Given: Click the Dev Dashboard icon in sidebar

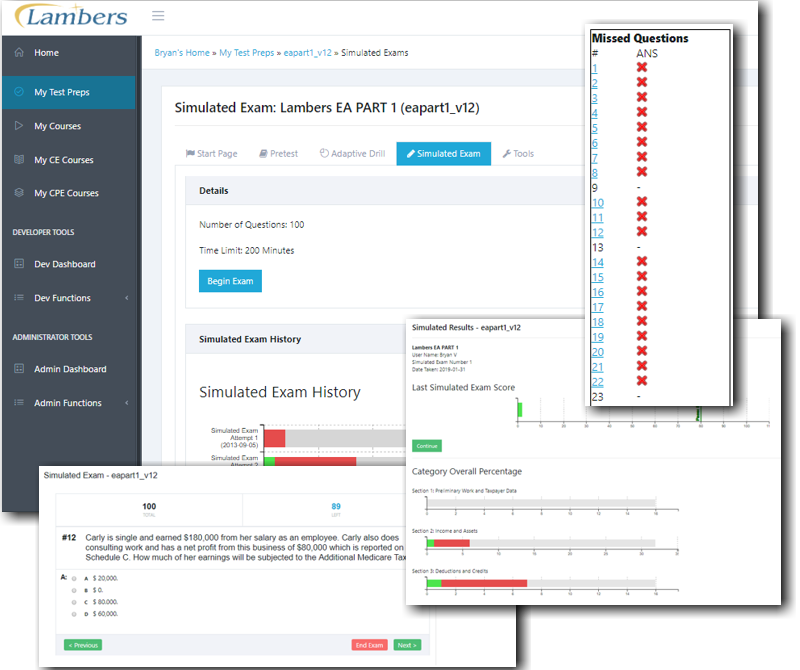Looking at the screenshot, I should pos(19,264).
